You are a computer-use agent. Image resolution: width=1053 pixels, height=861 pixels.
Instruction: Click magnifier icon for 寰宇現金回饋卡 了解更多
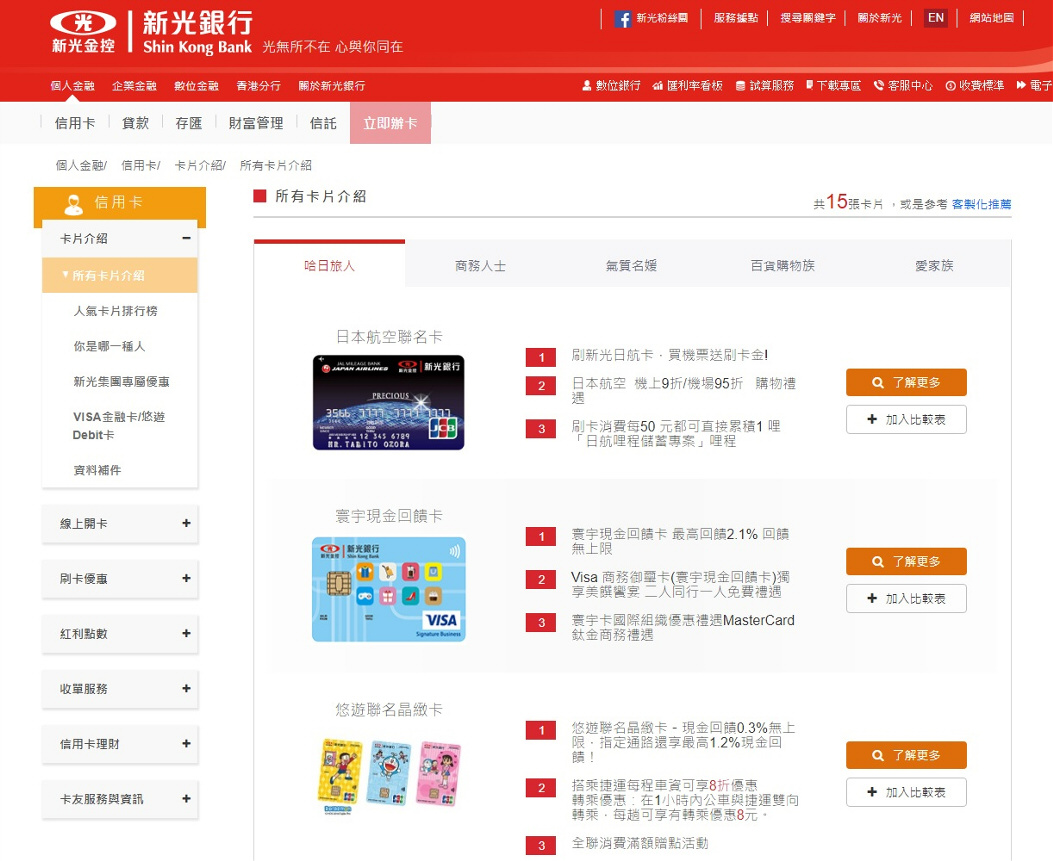coord(877,561)
